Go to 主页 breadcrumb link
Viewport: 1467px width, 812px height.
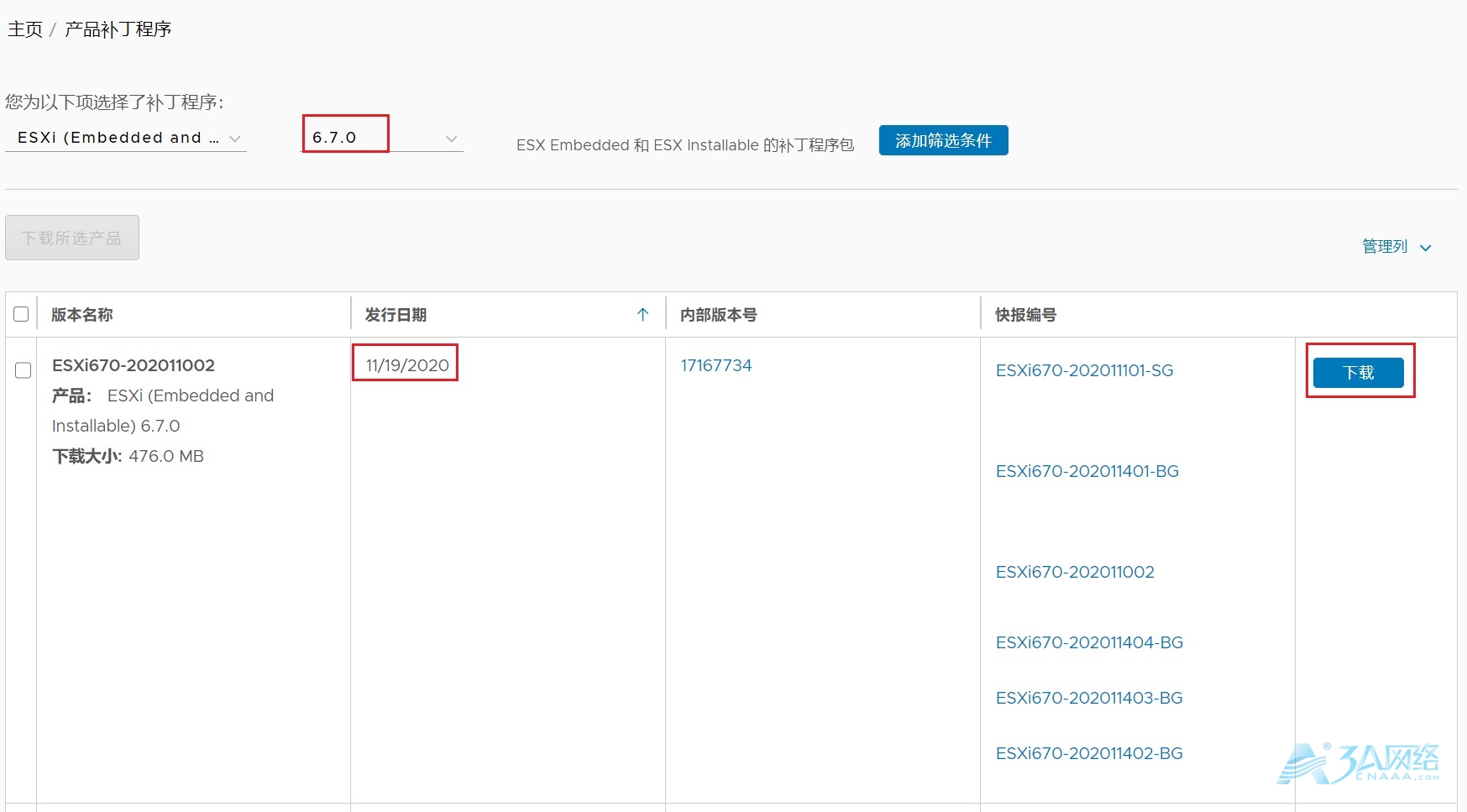pos(25,29)
